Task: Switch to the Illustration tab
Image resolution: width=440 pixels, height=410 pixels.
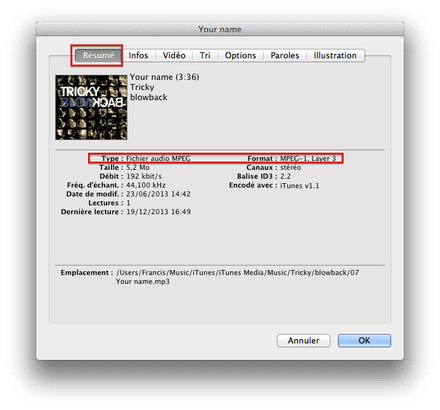Action: (x=335, y=55)
